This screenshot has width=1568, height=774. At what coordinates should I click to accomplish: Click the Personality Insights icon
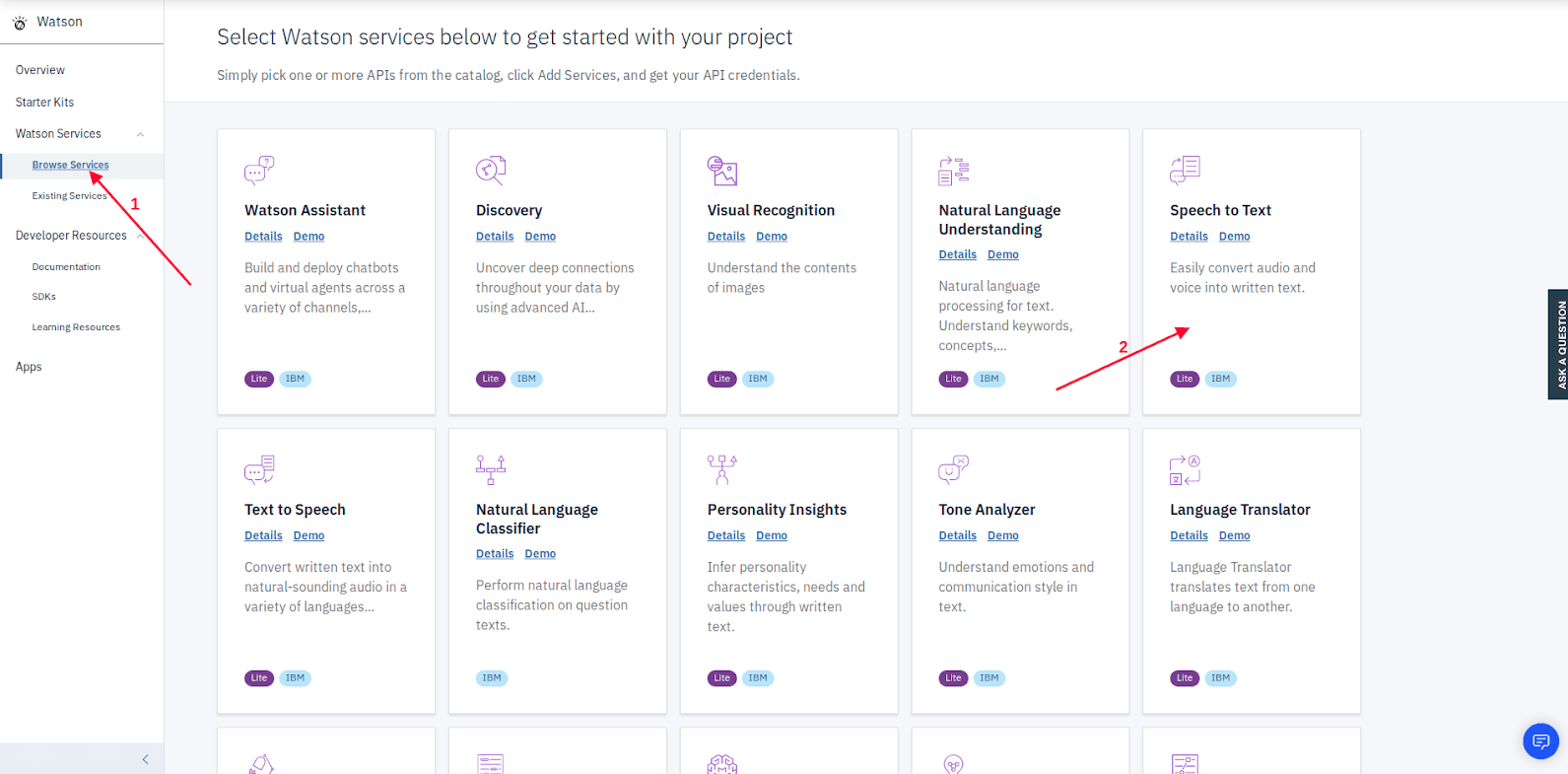pos(722,469)
